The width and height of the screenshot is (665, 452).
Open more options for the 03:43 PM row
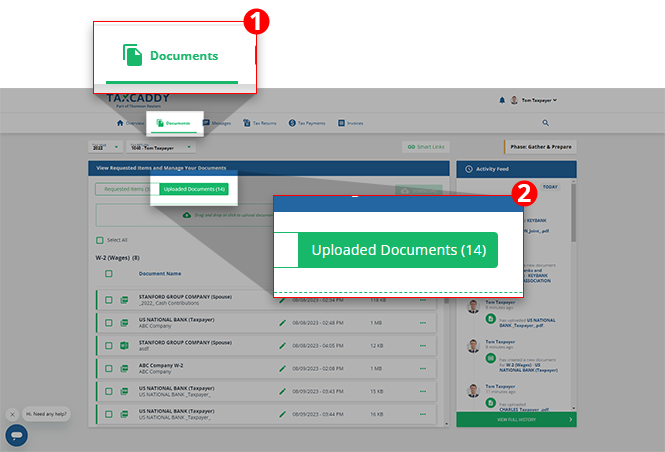pyautogui.click(x=423, y=391)
